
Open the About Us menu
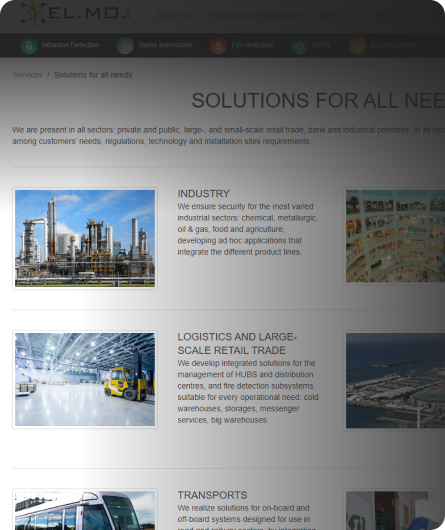[x=173, y=16]
